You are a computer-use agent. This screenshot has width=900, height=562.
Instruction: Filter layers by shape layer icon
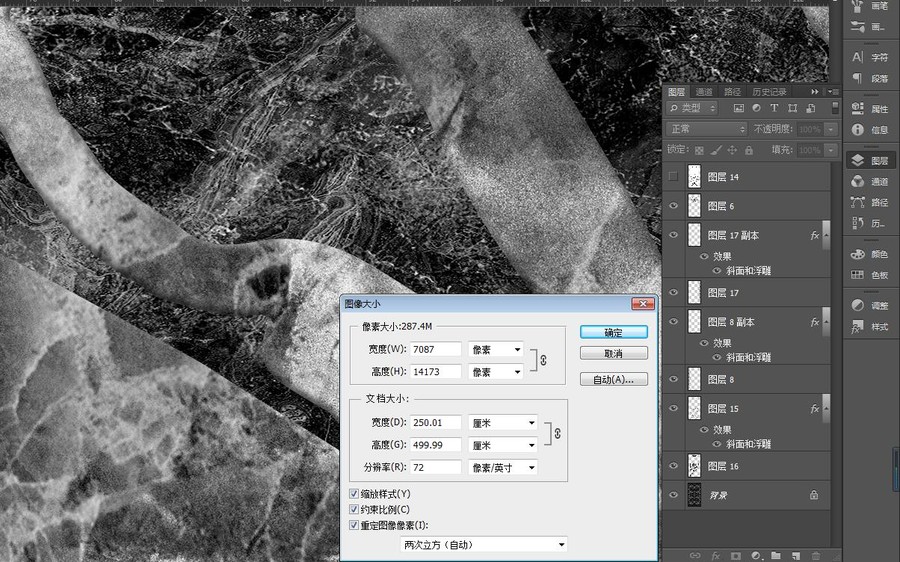[793, 108]
